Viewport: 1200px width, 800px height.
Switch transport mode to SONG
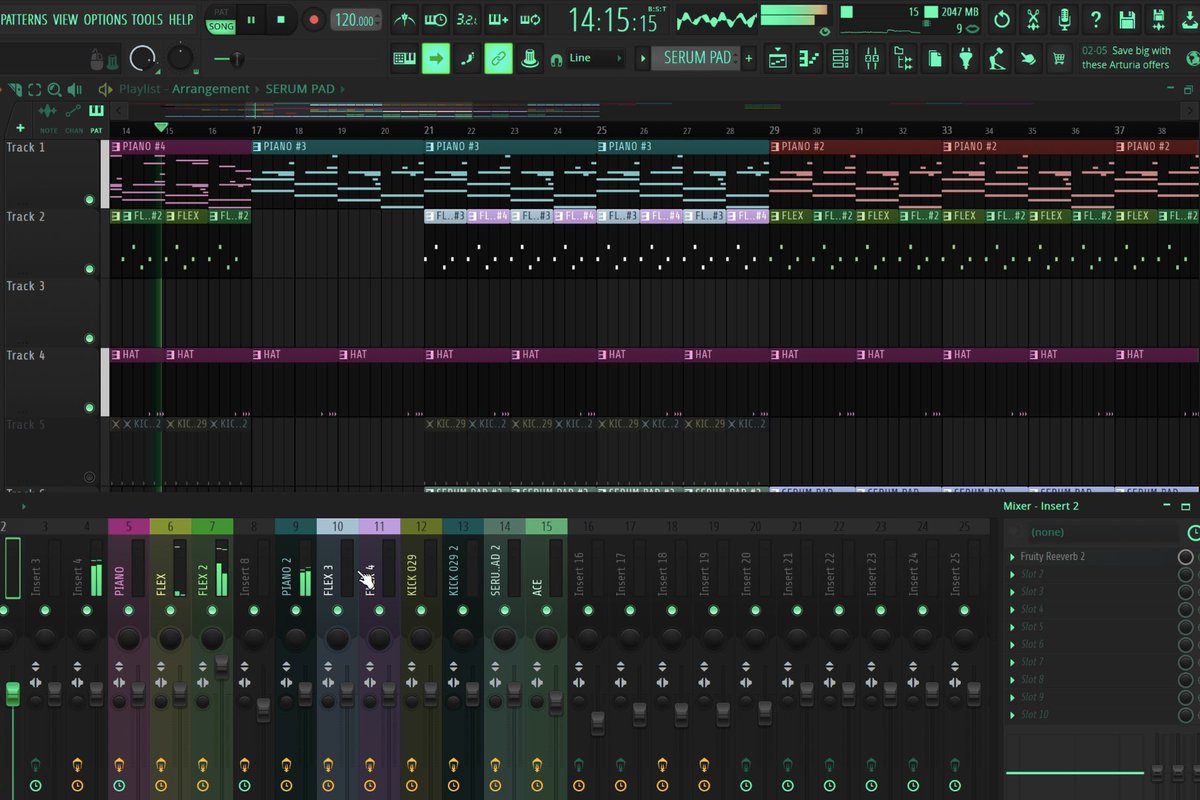[221, 26]
